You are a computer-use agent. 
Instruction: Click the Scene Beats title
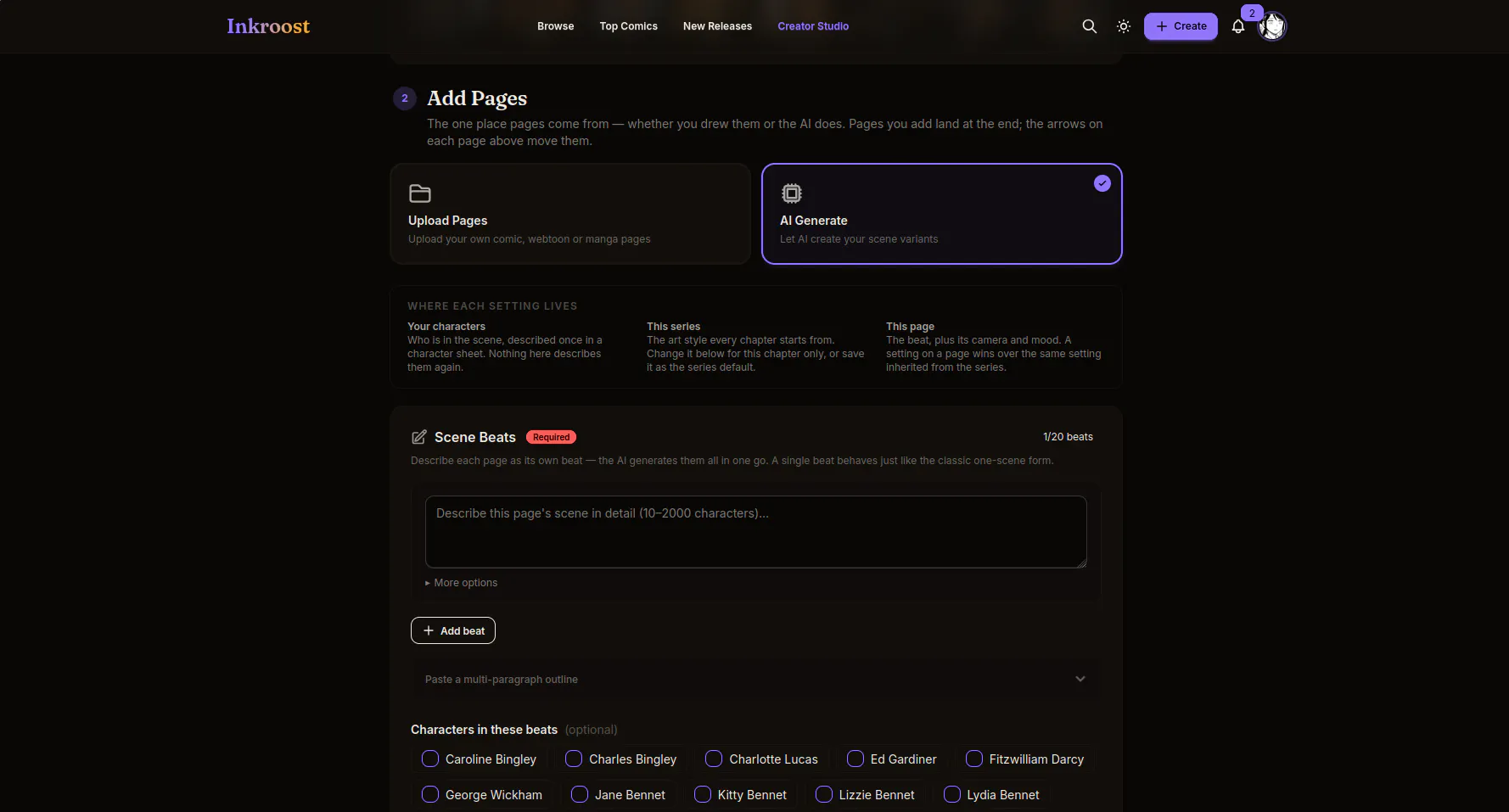[475, 437]
